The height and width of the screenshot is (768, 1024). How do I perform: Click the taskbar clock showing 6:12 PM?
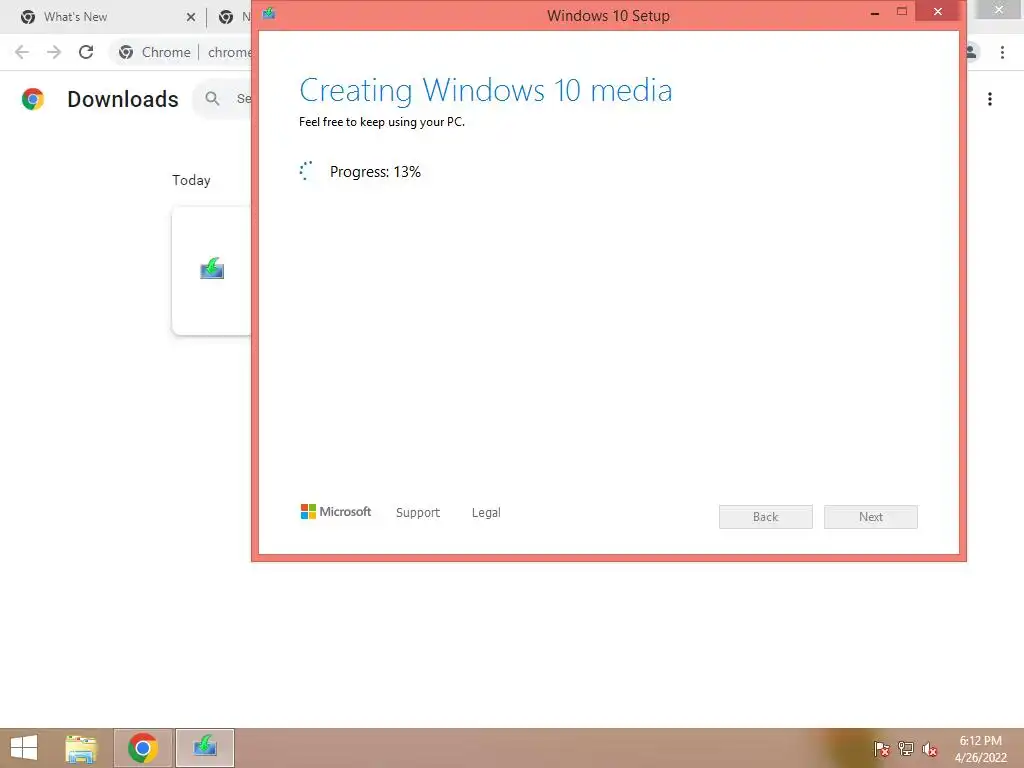980,749
